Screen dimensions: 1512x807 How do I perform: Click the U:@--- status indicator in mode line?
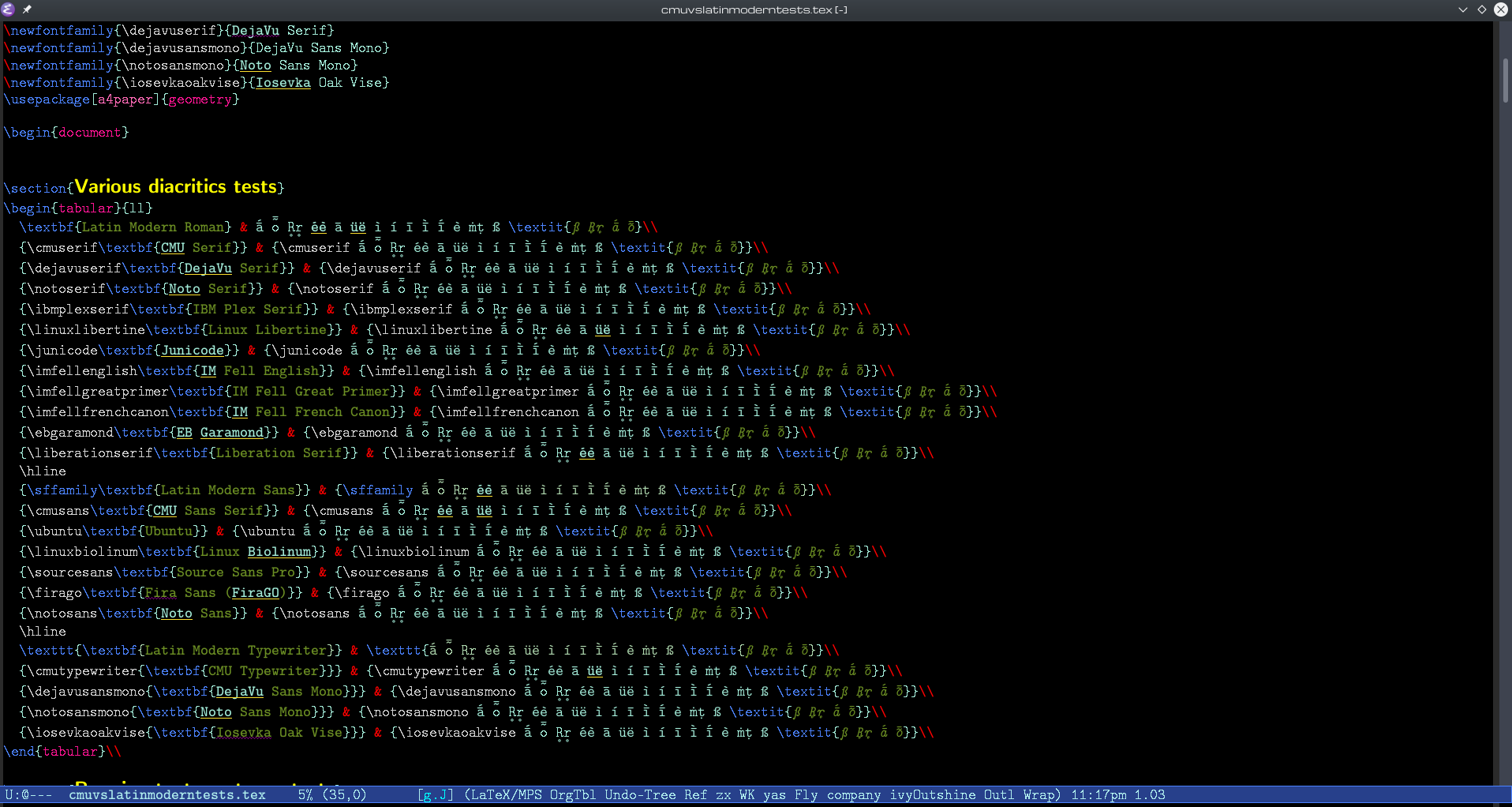[x=28, y=794]
